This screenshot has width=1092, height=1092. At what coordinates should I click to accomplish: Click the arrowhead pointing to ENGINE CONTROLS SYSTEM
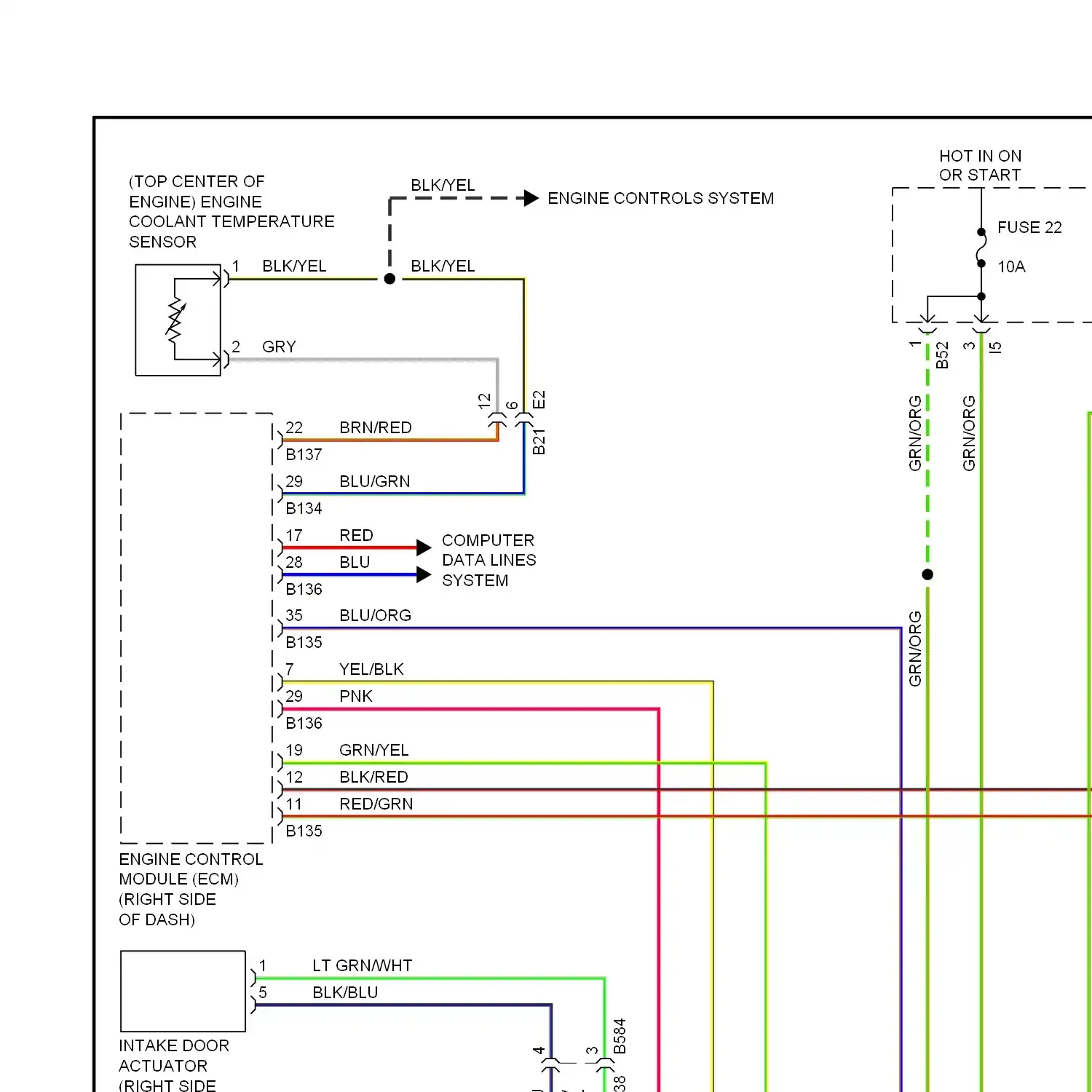tap(531, 198)
